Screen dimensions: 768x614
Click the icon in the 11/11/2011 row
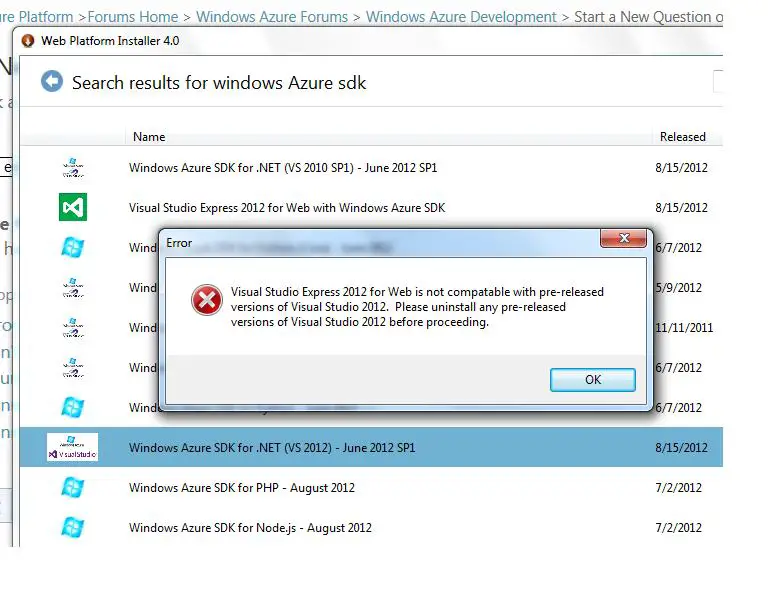73,328
